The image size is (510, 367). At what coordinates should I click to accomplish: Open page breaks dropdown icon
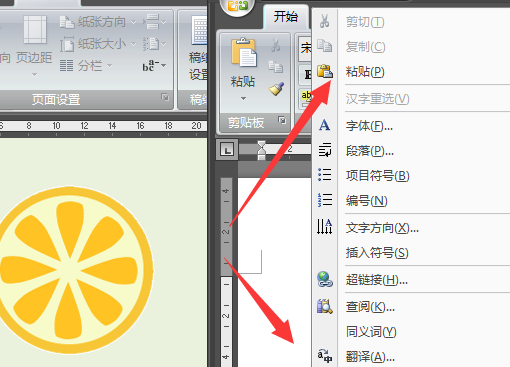point(155,22)
